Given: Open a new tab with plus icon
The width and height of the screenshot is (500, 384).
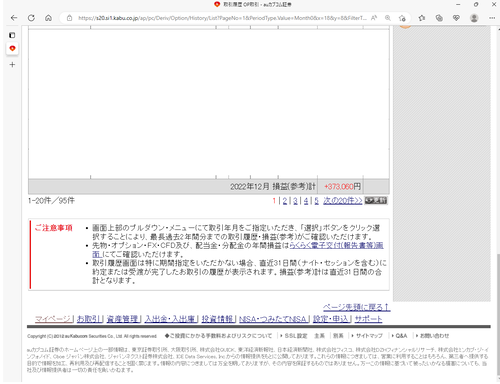Looking at the screenshot, I should [x=12, y=65].
